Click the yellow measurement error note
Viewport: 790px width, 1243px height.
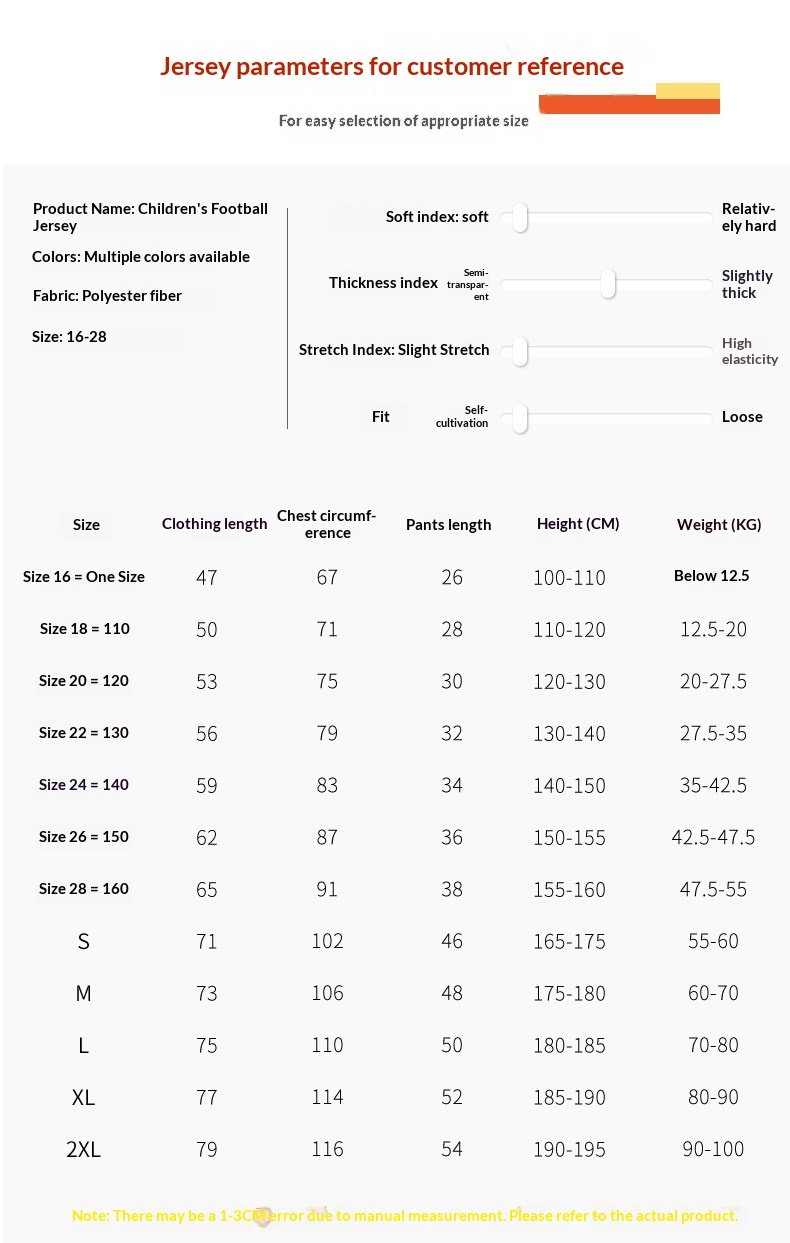(405, 1216)
